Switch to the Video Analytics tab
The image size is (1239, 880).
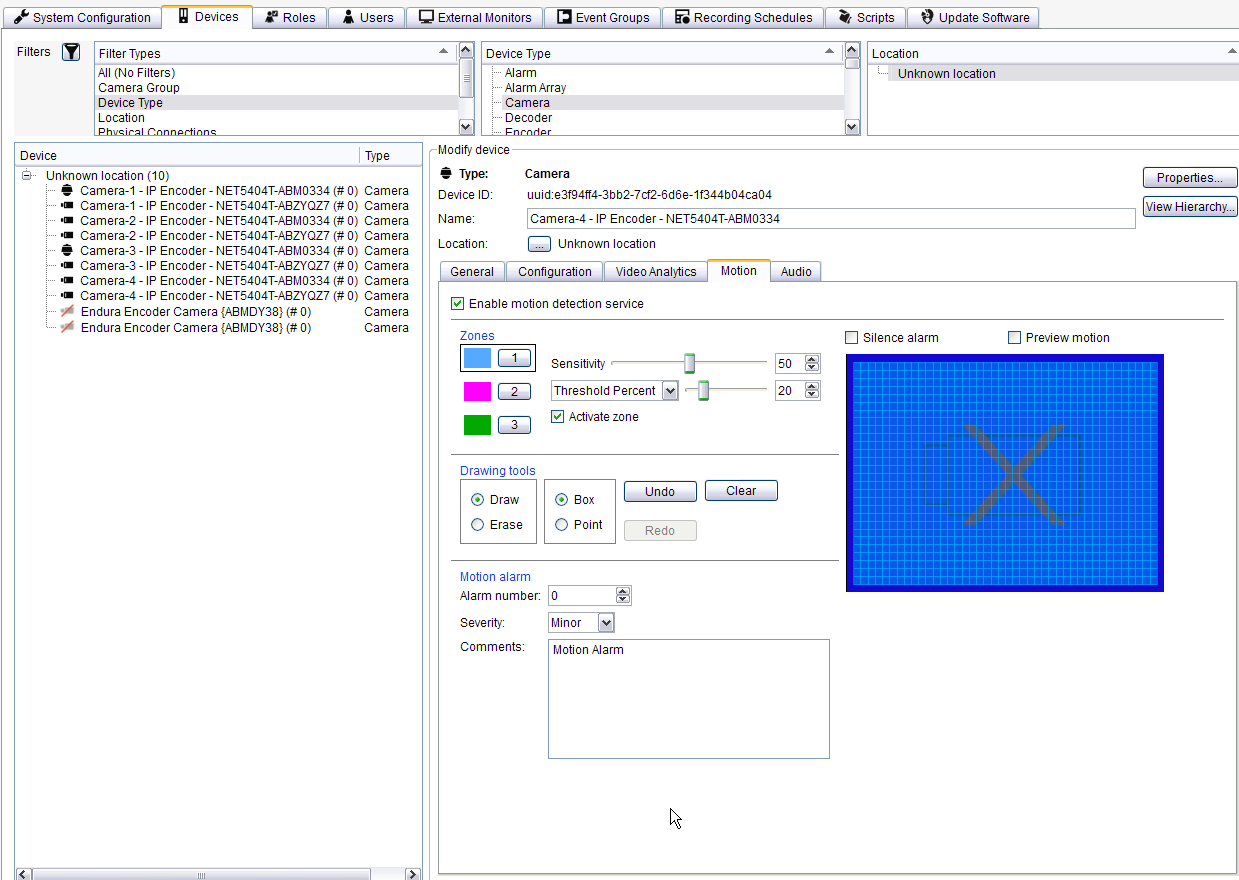coord(656,271)
